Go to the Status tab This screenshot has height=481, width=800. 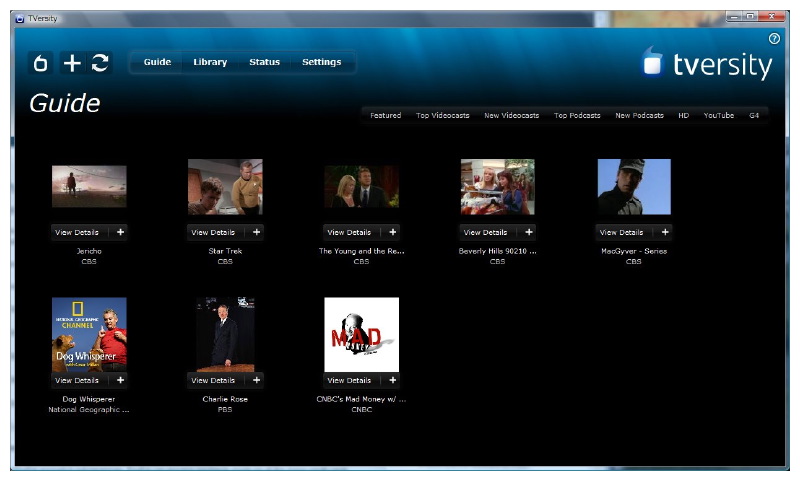(264, 62)
